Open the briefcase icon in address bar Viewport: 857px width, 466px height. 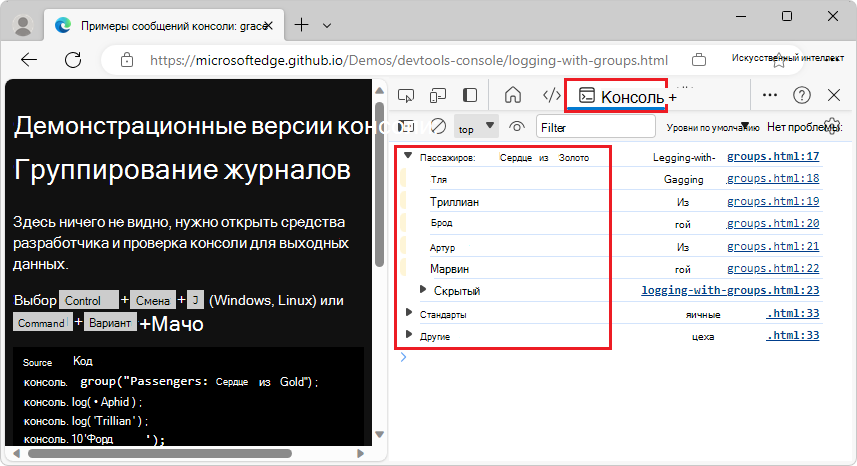698,60
